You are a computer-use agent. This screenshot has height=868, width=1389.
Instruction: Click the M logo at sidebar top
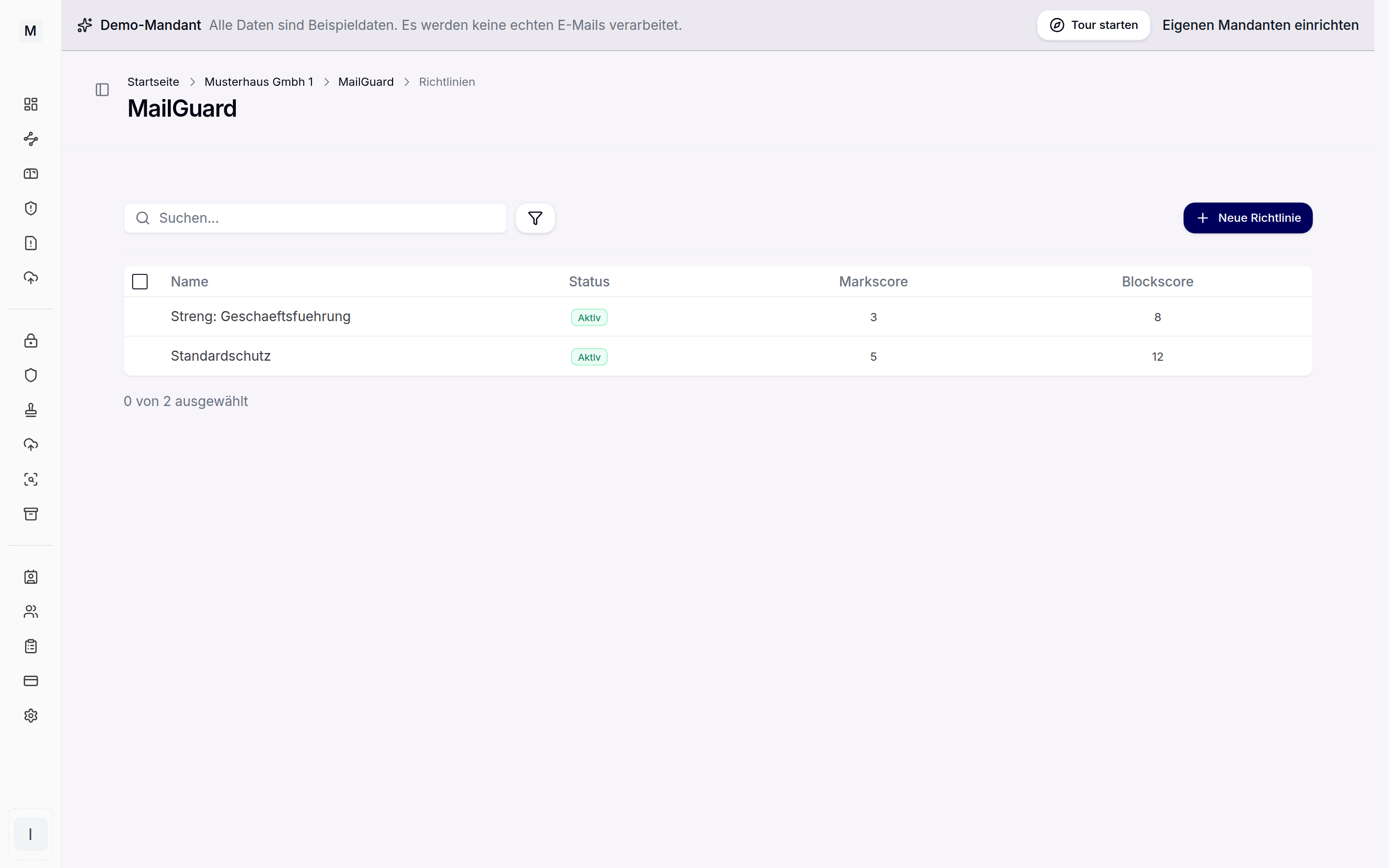point(30,30)
